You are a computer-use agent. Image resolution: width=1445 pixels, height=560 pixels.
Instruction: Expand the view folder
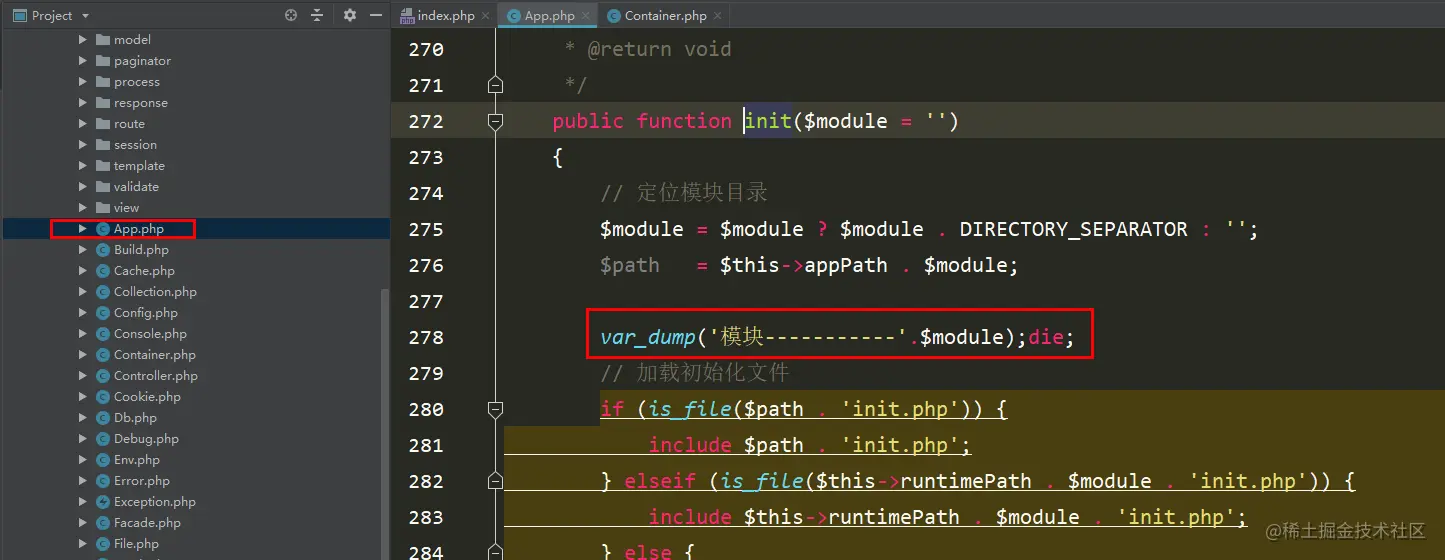pos(83,208)
